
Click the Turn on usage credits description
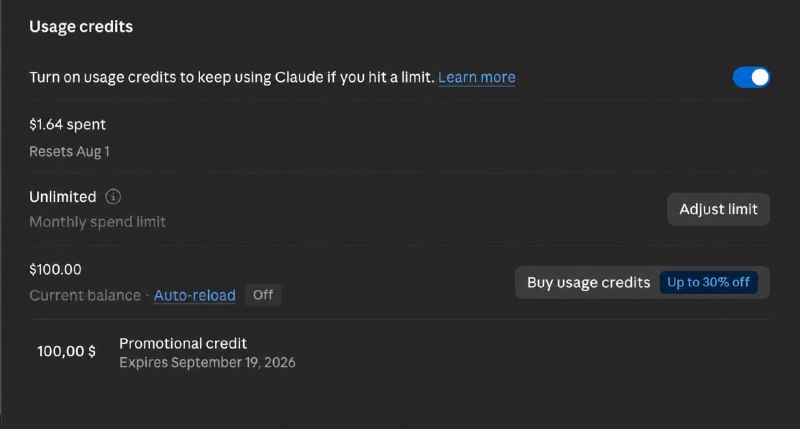coord(232,77)
